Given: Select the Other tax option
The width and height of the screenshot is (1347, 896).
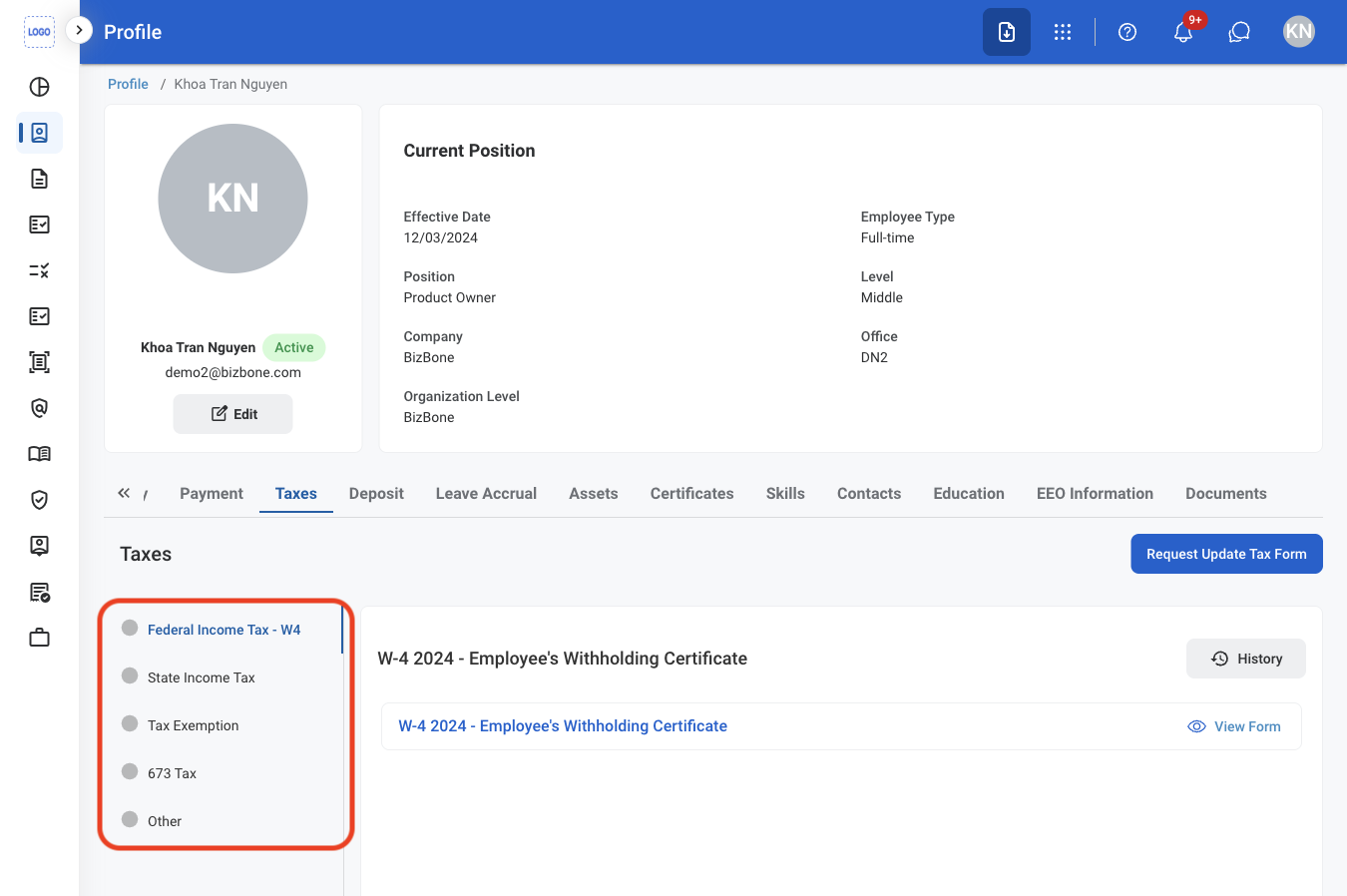Looking at the screenshot, I should (165, 821).
